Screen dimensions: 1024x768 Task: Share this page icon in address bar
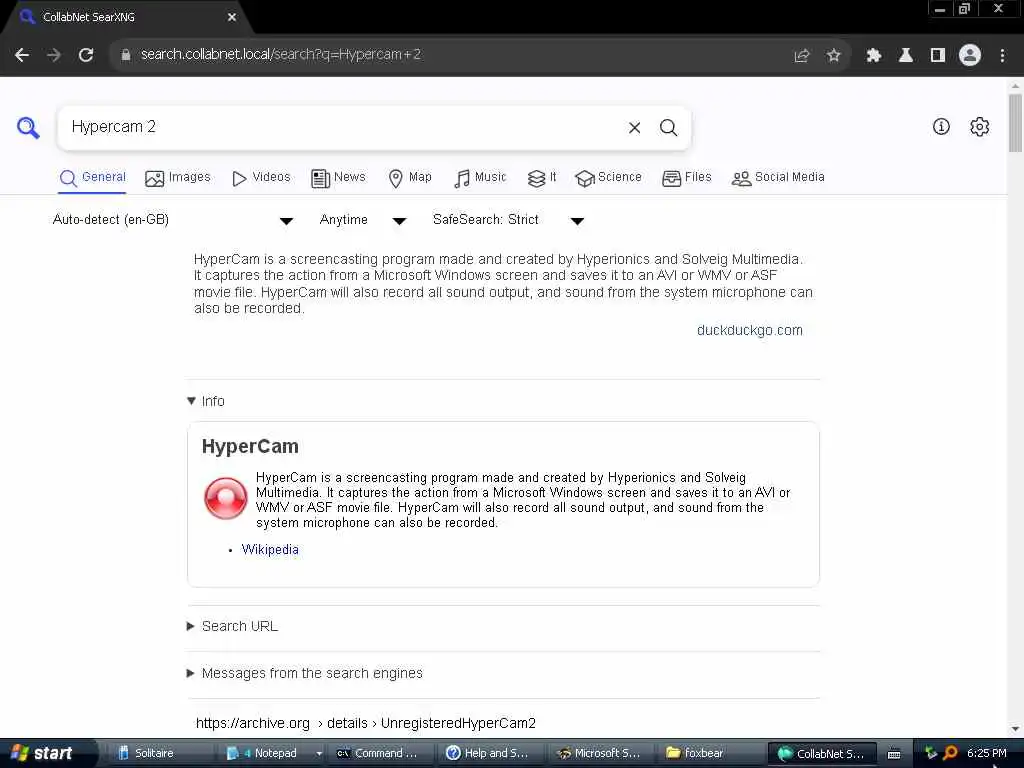click(x=801, y=55)
